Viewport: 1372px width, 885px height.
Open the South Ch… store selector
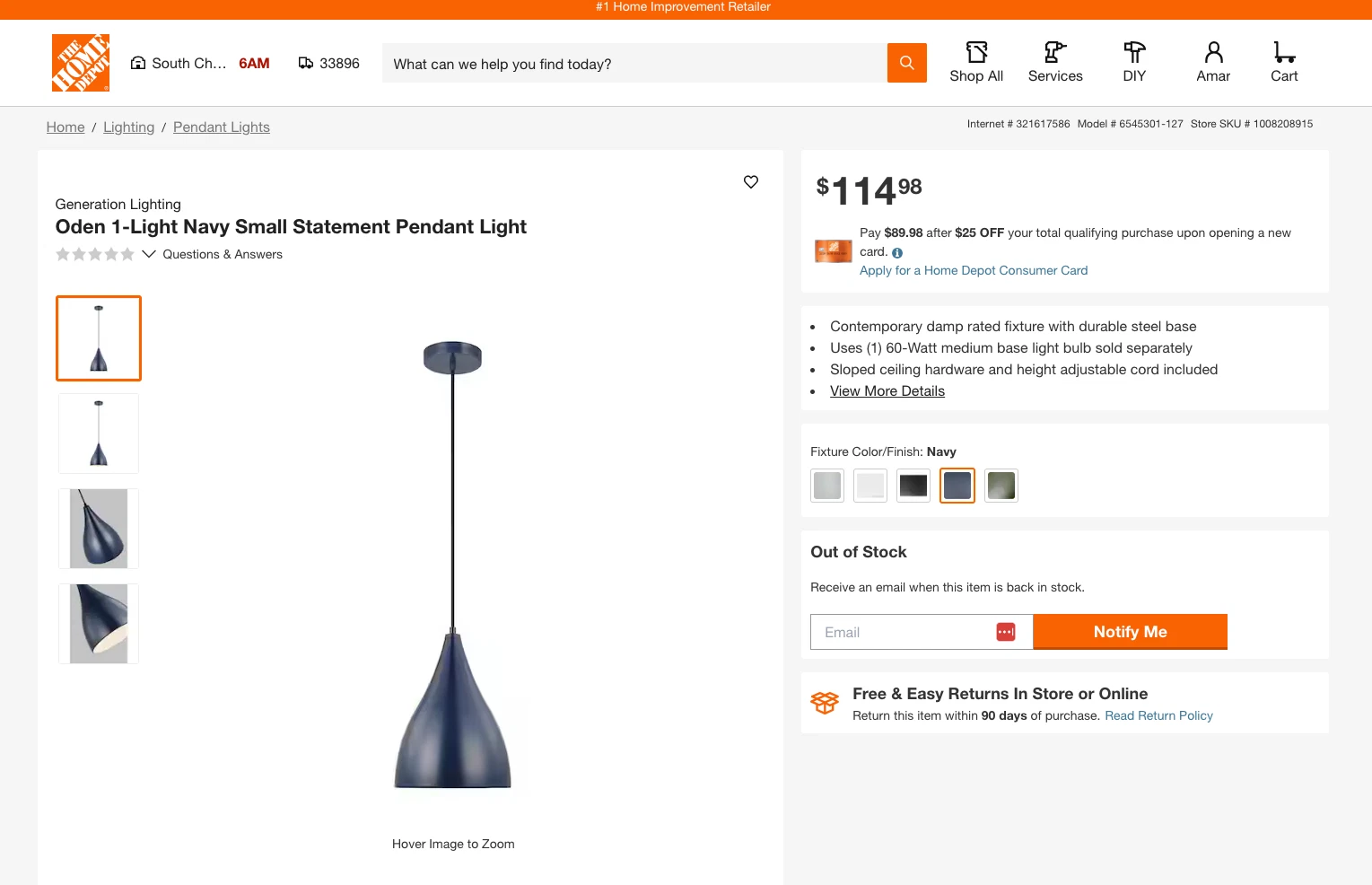179,64
